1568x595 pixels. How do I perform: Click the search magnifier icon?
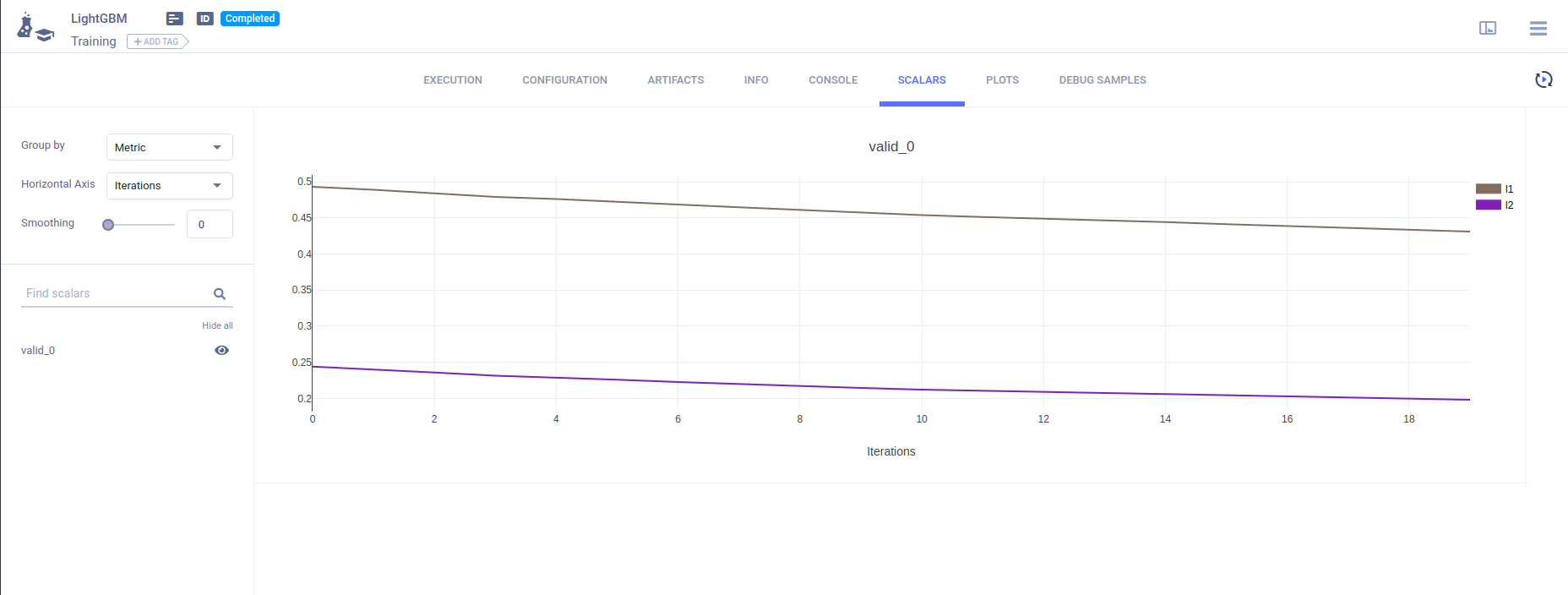pos(220,294)
